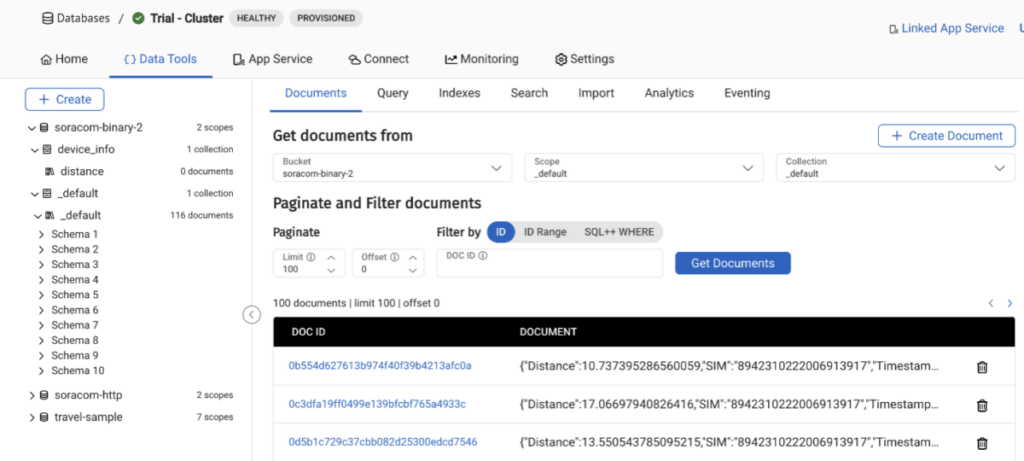Screen dimensions: 1024x461
Task: Click the Get Documents button
Action: pos(732,263)
